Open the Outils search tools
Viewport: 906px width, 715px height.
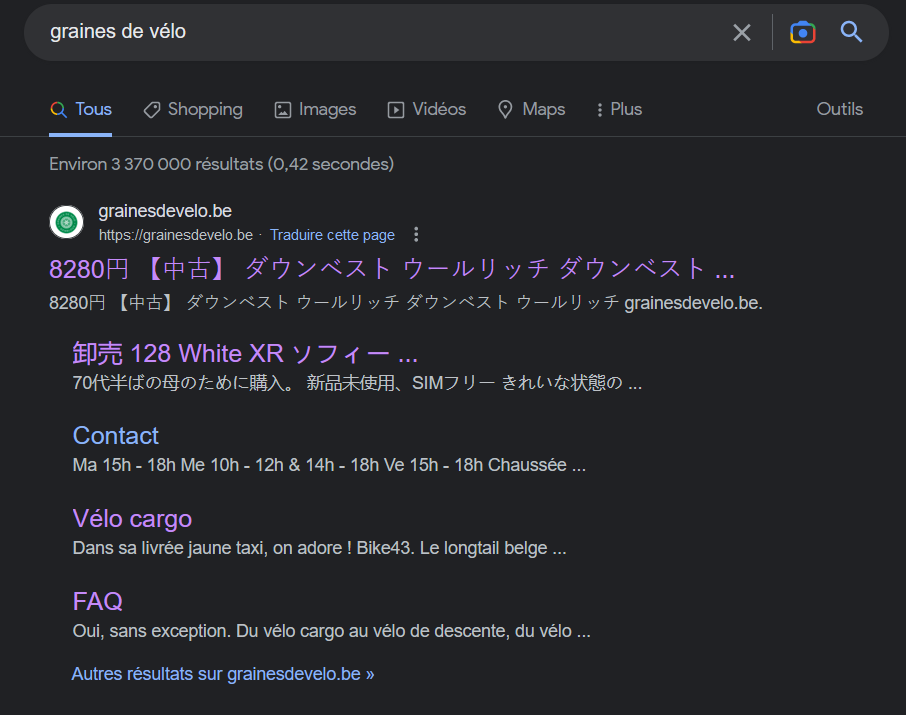[x=839, y=110]
